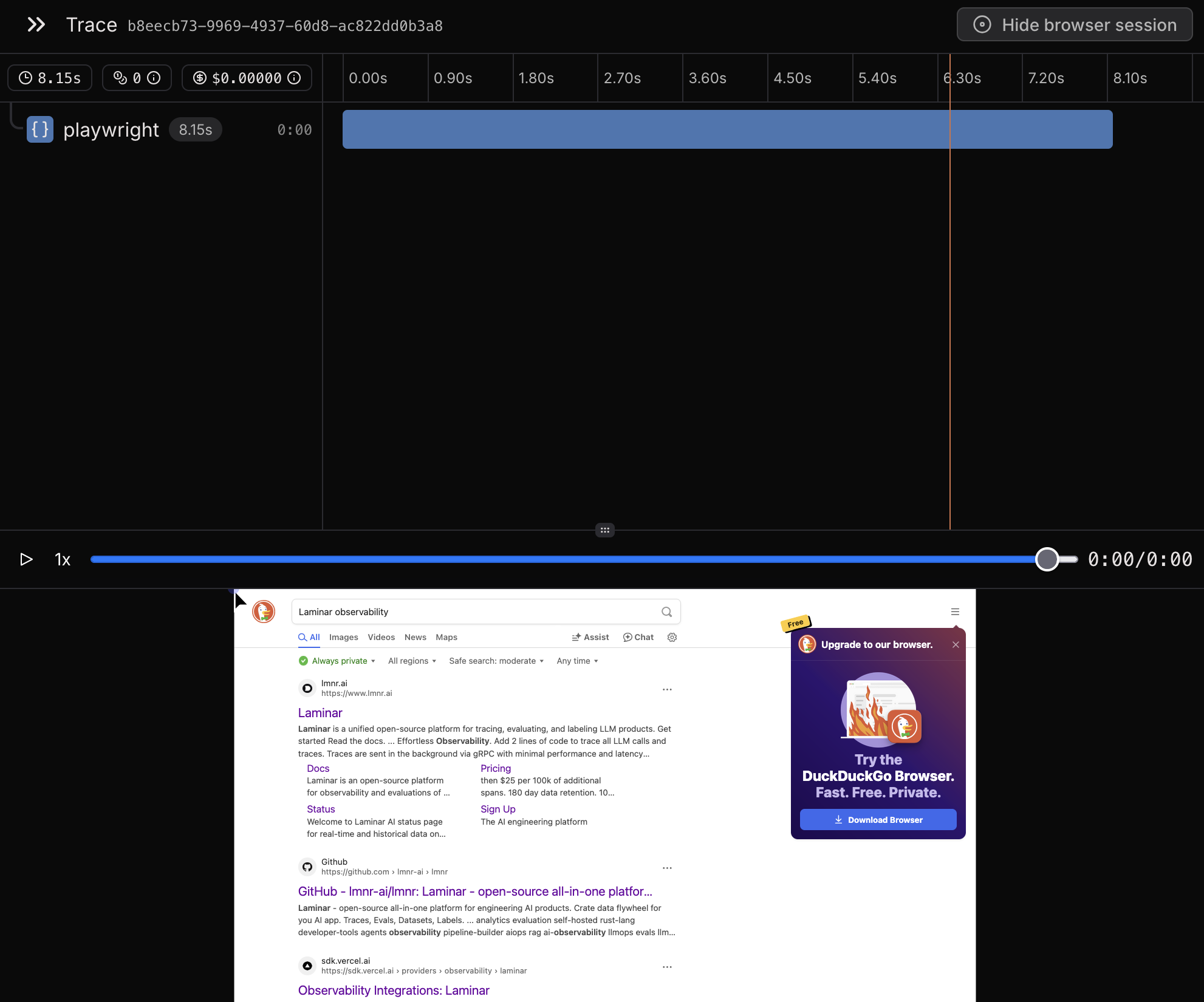Click the token count info icon
1204x1002 pixels.
[154, 78]
